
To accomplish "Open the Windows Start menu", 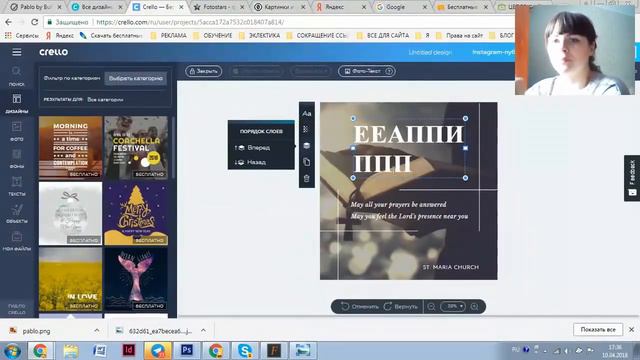I will (12, 351).
